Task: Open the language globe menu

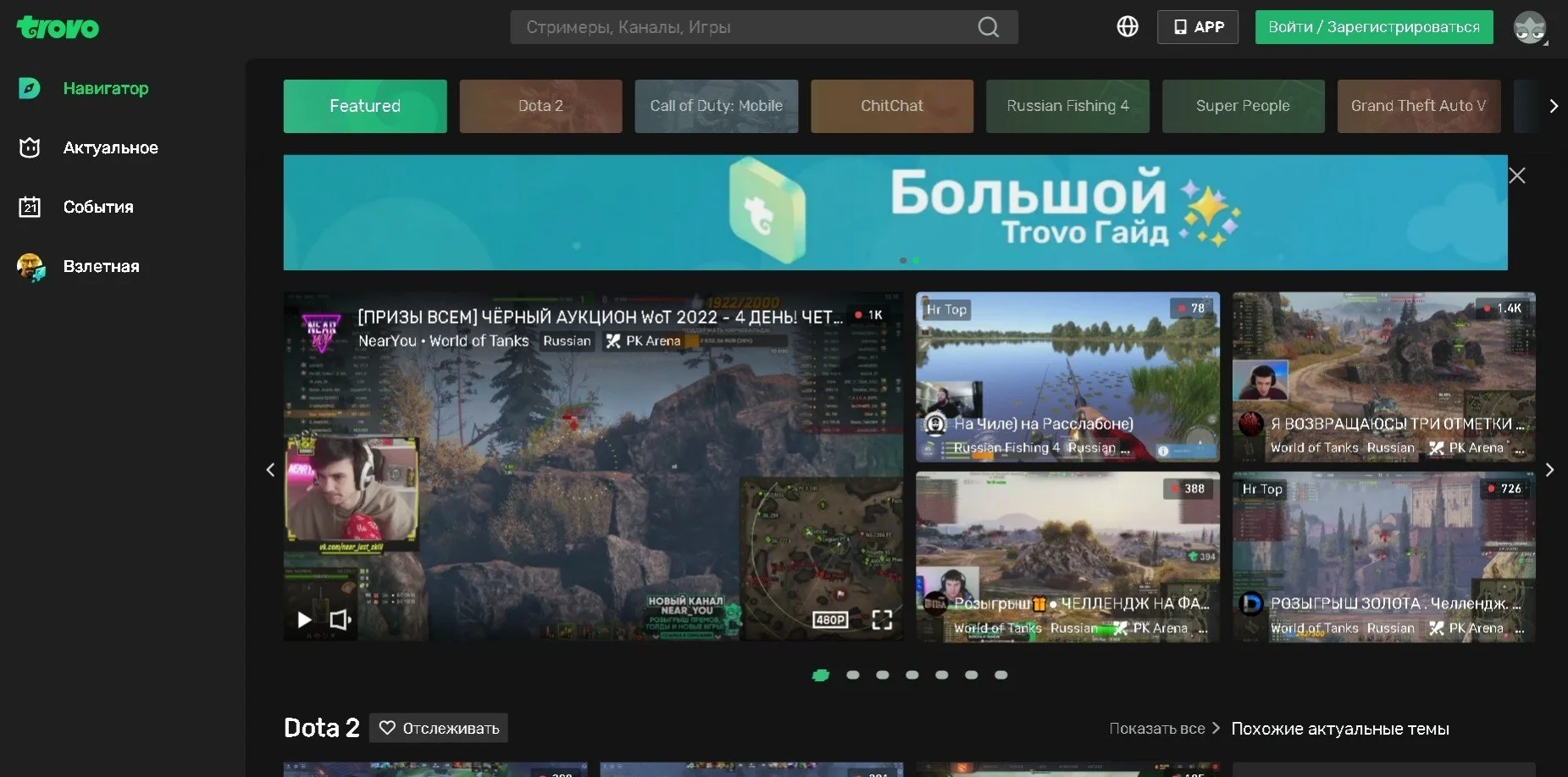Action: point(1127,26)
